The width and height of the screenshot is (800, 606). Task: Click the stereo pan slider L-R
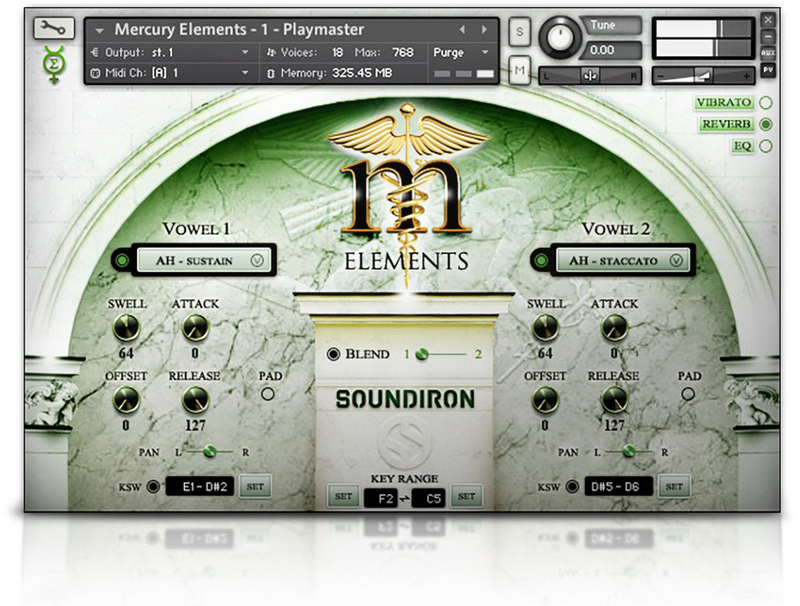click(590, 77)
